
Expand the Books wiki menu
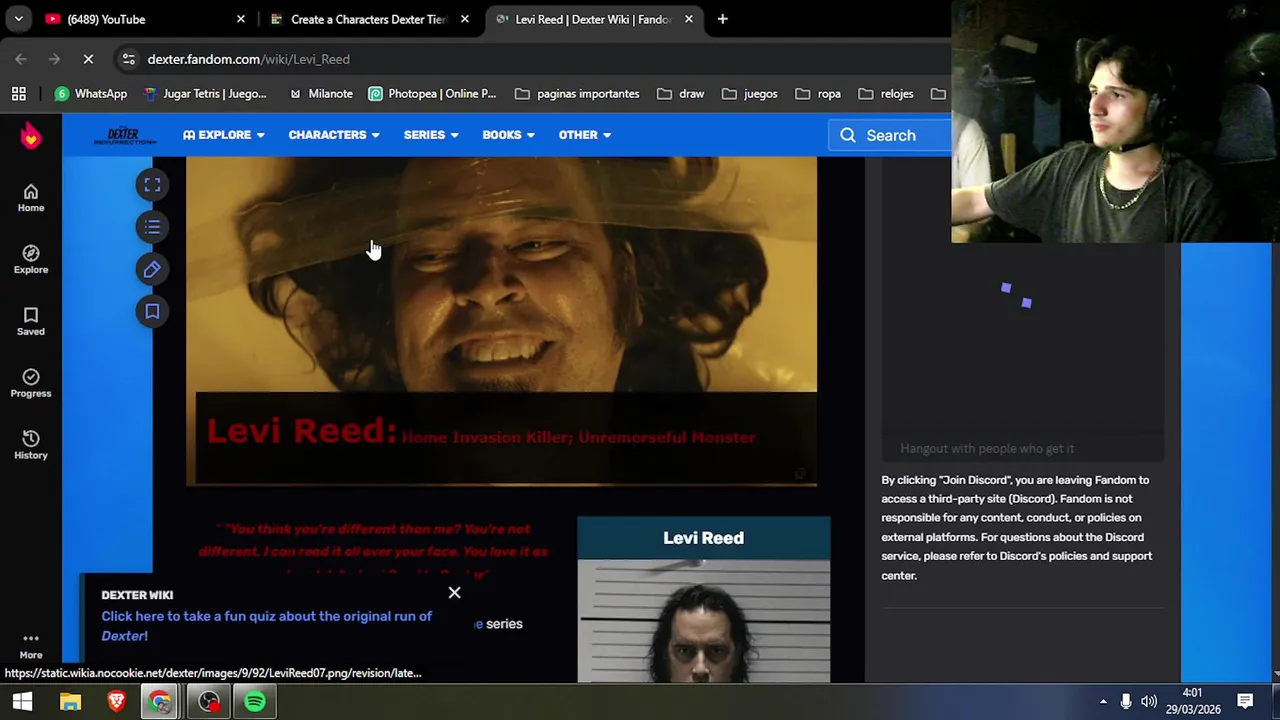[508, 135]
